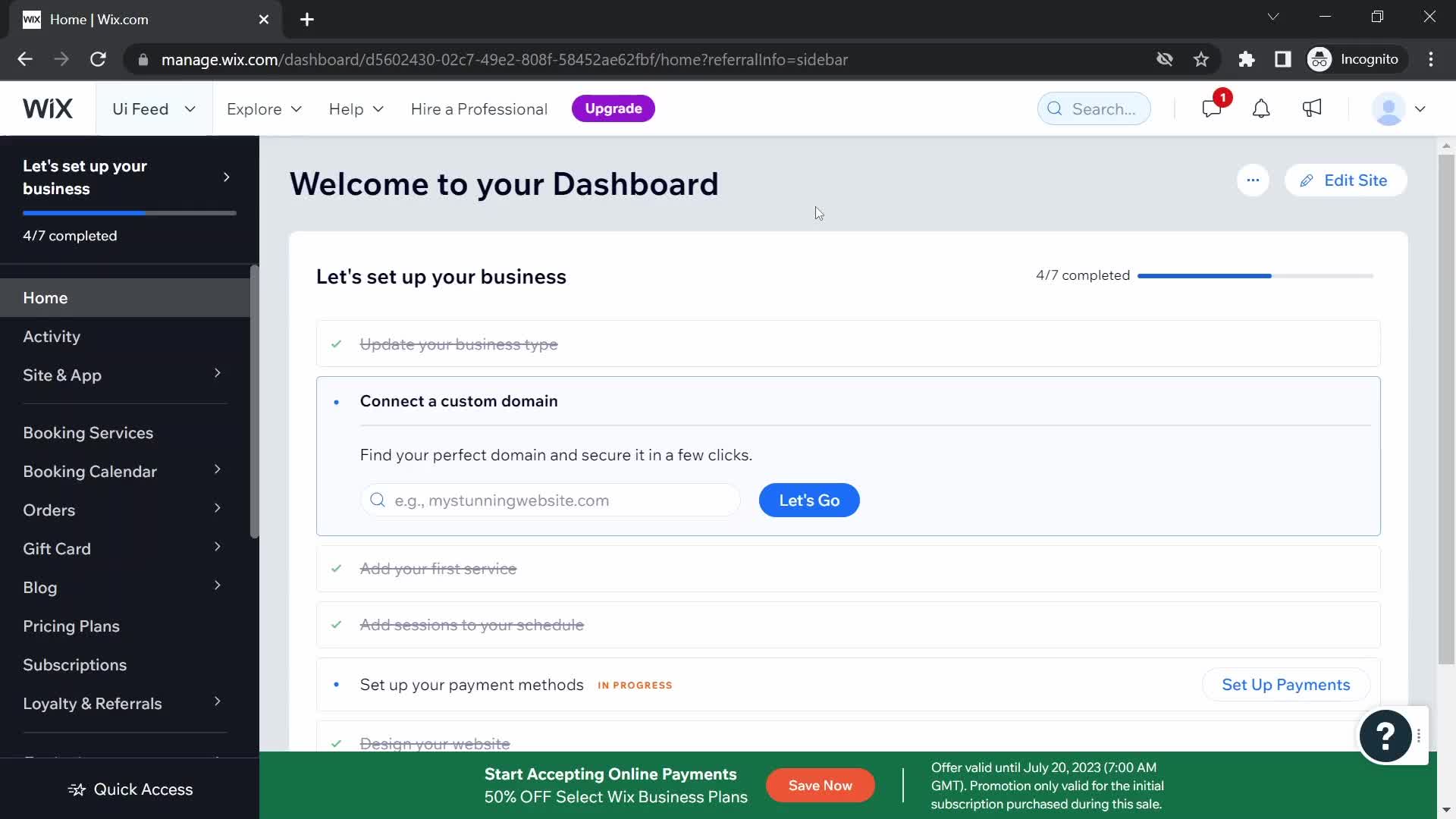This screenshot has height=819, width=1456.
Task: Click the Update your business type step
Action: (x=848, y=344)
